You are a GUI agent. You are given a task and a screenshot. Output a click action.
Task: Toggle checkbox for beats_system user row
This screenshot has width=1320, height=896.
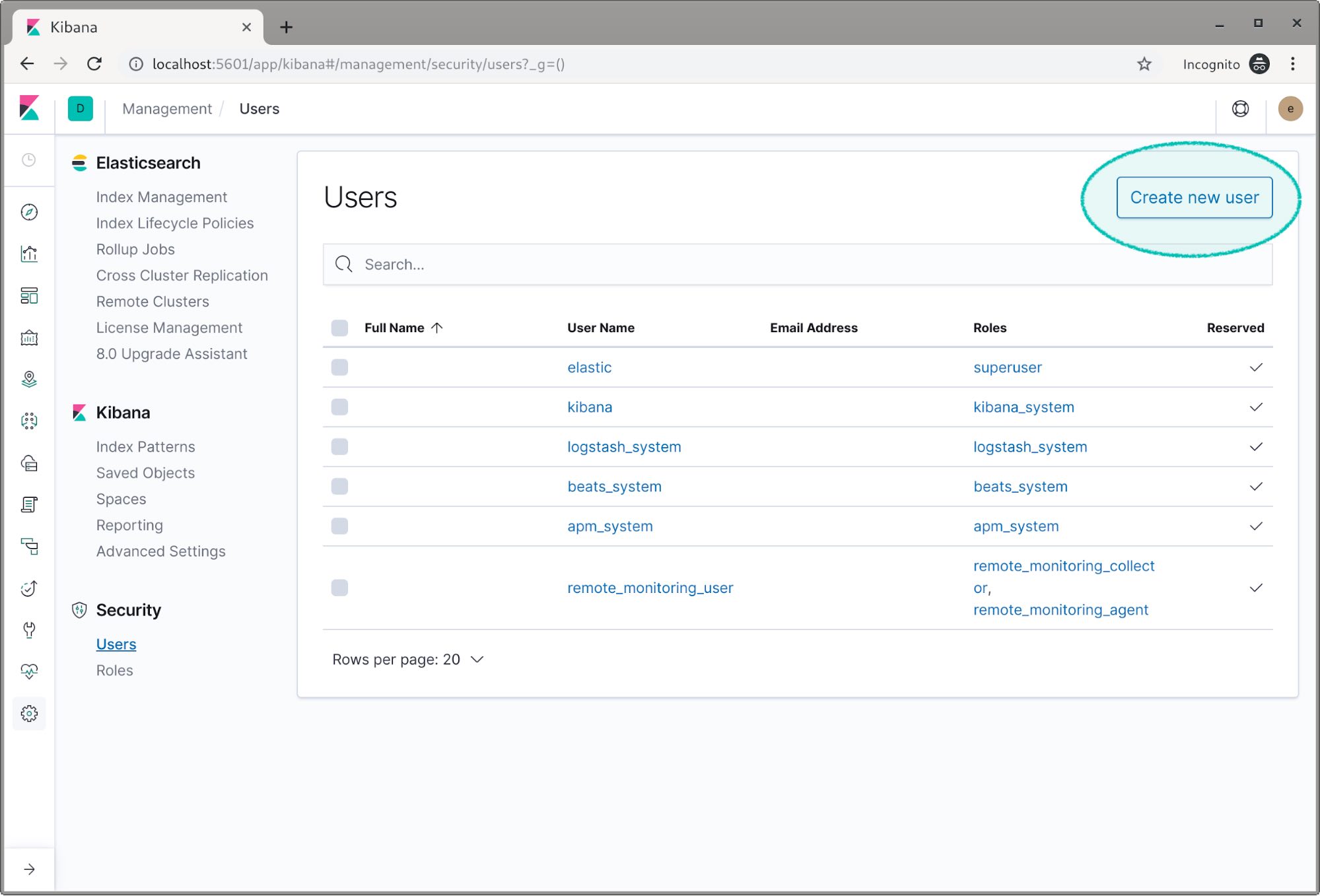(x=339, y=486)
